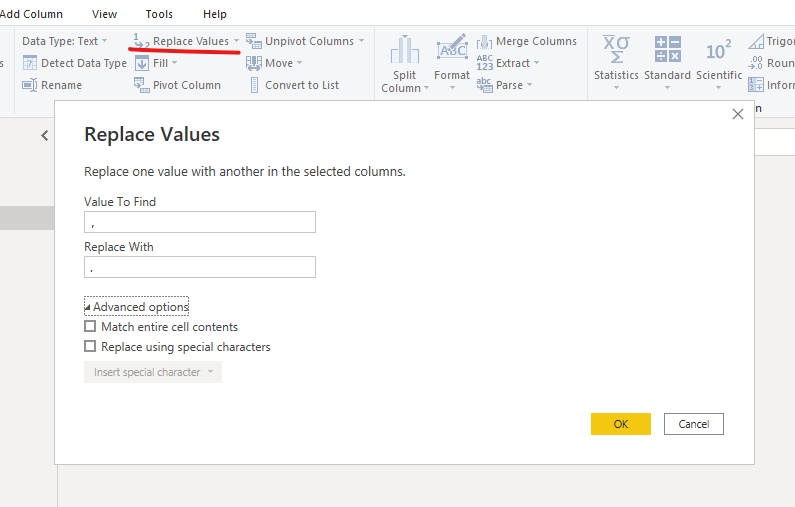Click the Standard operations icon
Screen dimensions: 795x507
[x=667, y=49]
